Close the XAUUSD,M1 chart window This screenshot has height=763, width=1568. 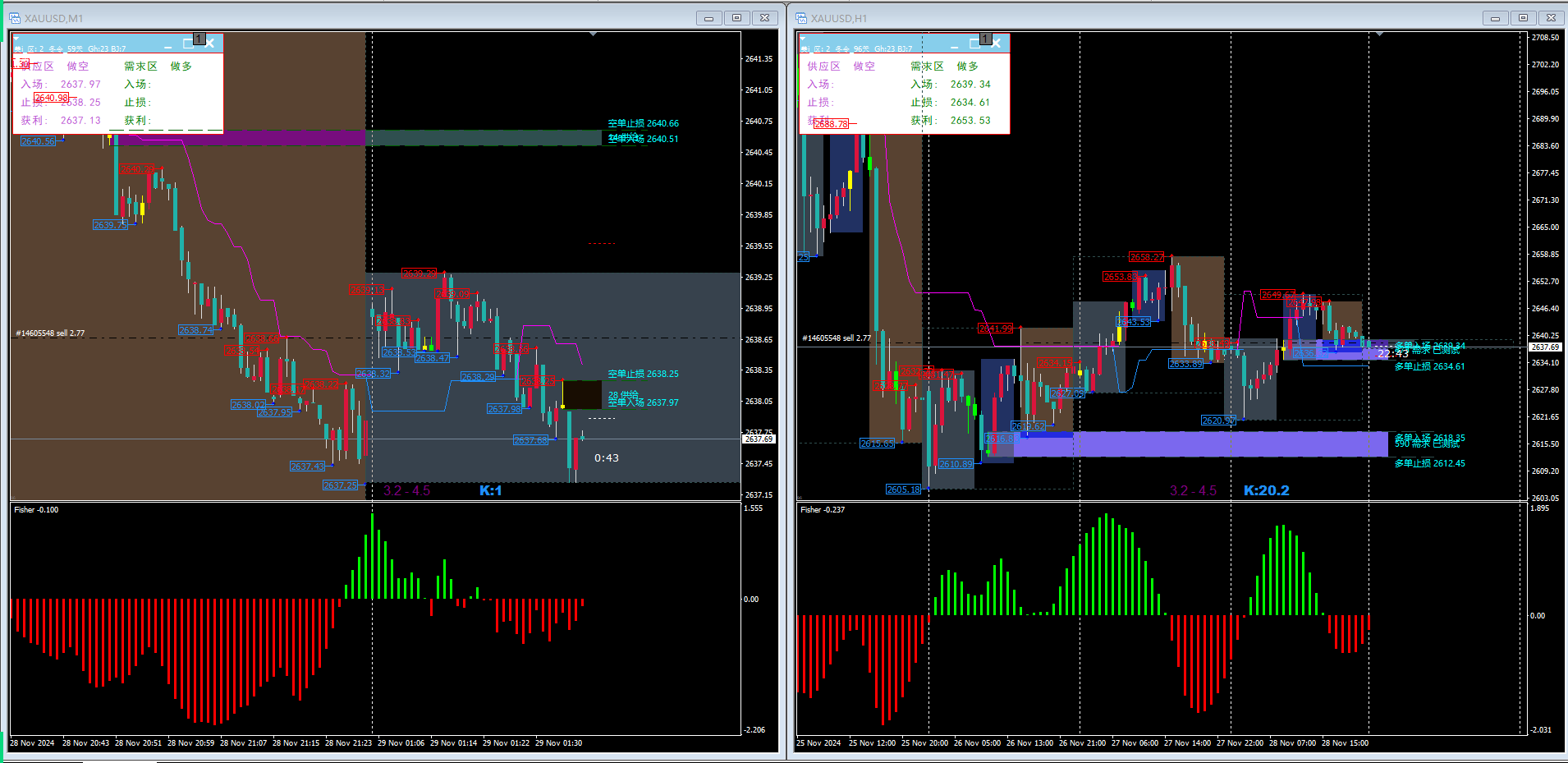tap(764, 18)
